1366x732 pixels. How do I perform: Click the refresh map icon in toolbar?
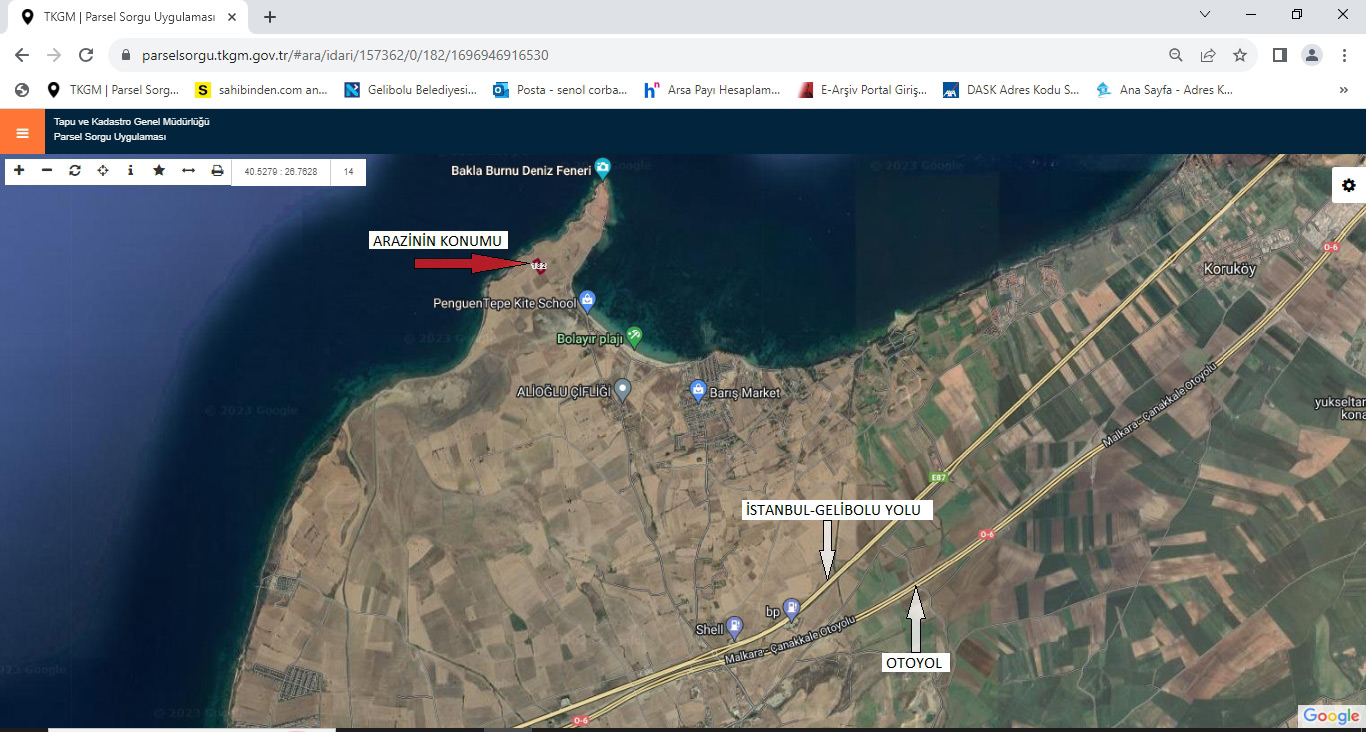pos(75,171)
